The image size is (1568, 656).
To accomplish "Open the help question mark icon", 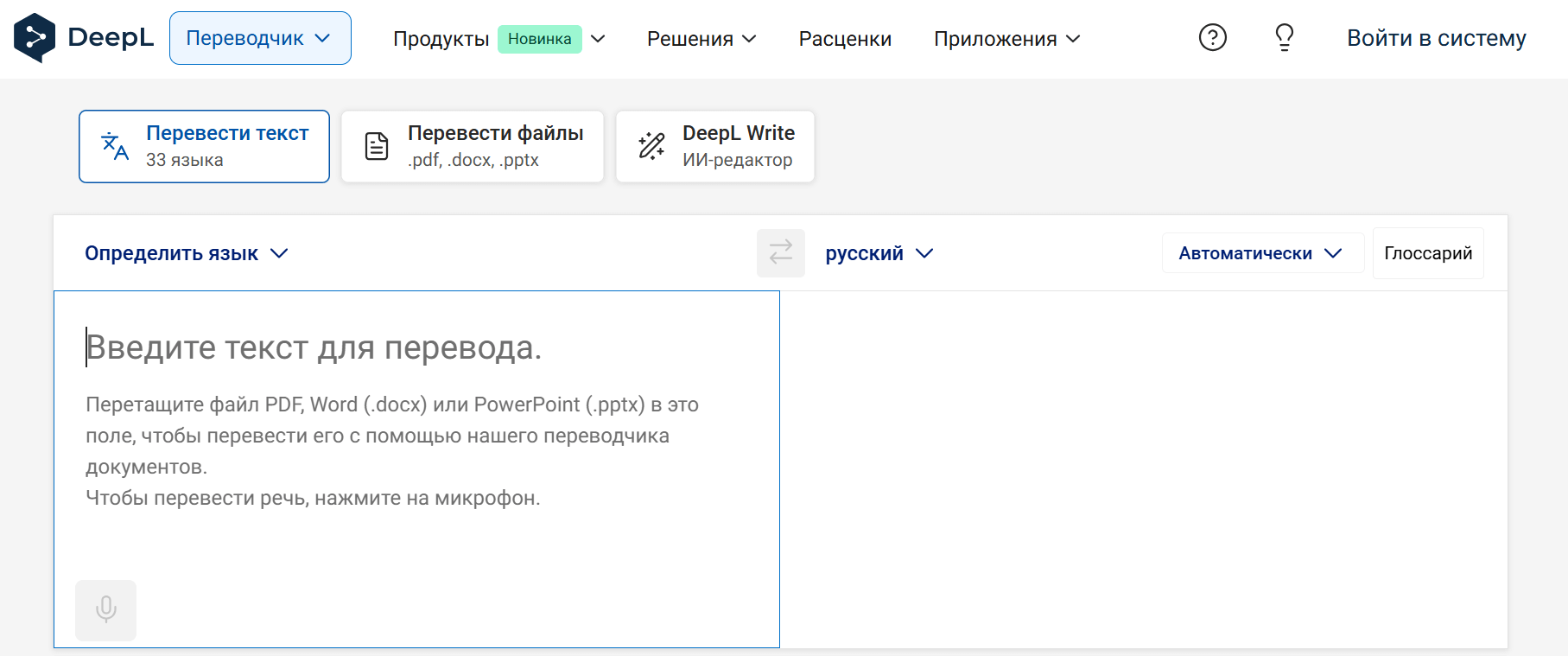I will (1213, 37).
